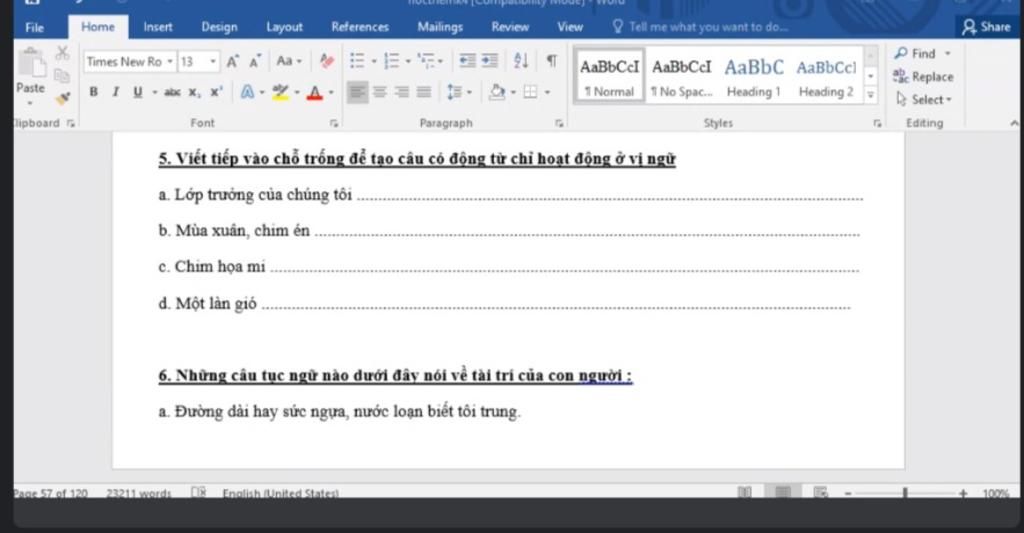Apply text highlight color
The width and height of the screenshot is (1024, 533).
tap(280, 92)
